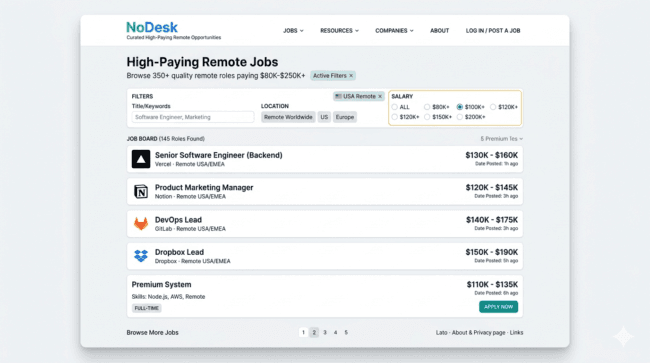The width and height of the screenshot is (650, 363).
Task: Expand the RESOURCES navigation dropdown
Action: [x=340, y=31]
